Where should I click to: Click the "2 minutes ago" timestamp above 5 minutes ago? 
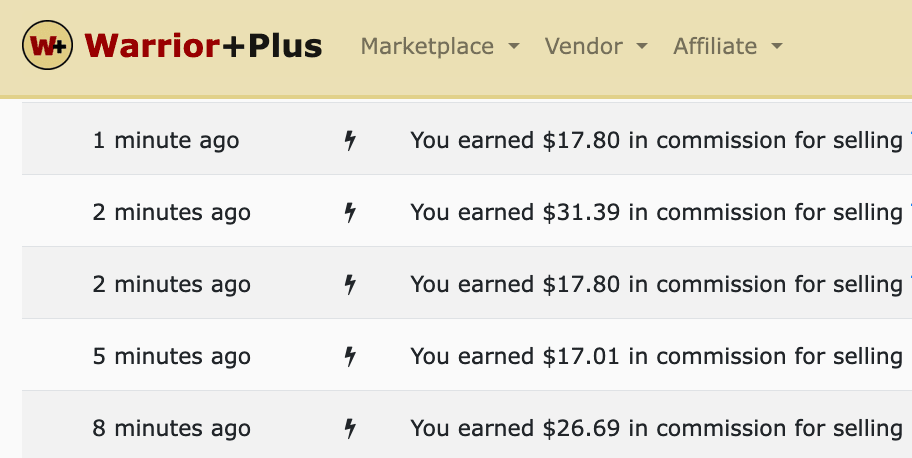(172, 284)
